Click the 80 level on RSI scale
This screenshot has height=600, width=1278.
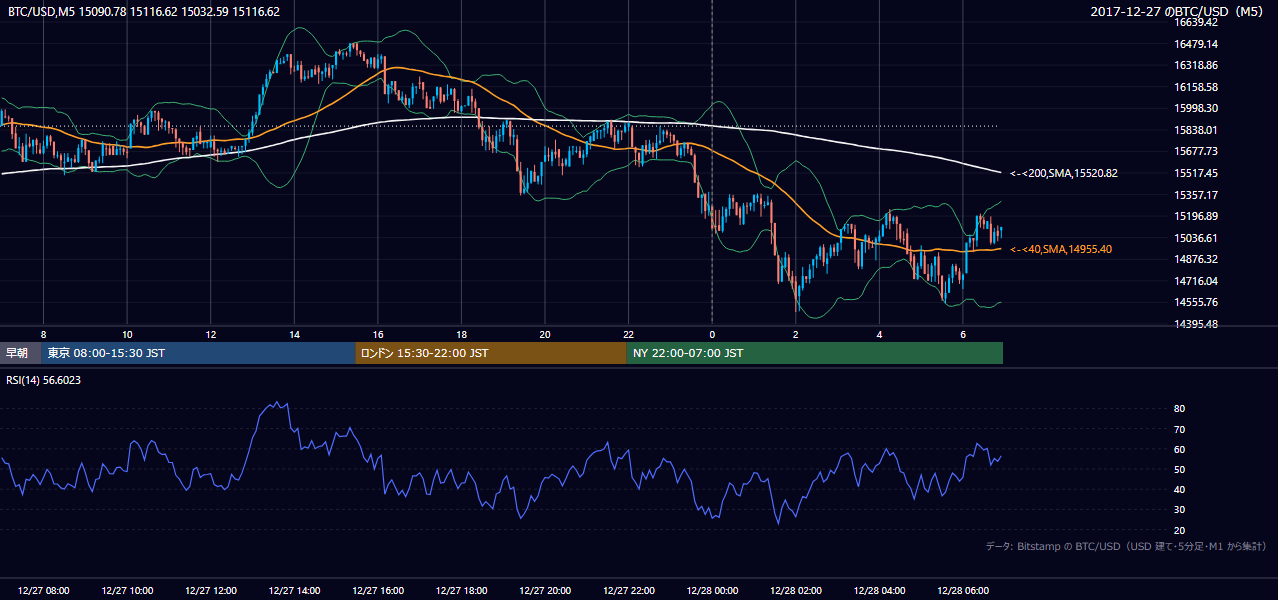(1180, 409)
